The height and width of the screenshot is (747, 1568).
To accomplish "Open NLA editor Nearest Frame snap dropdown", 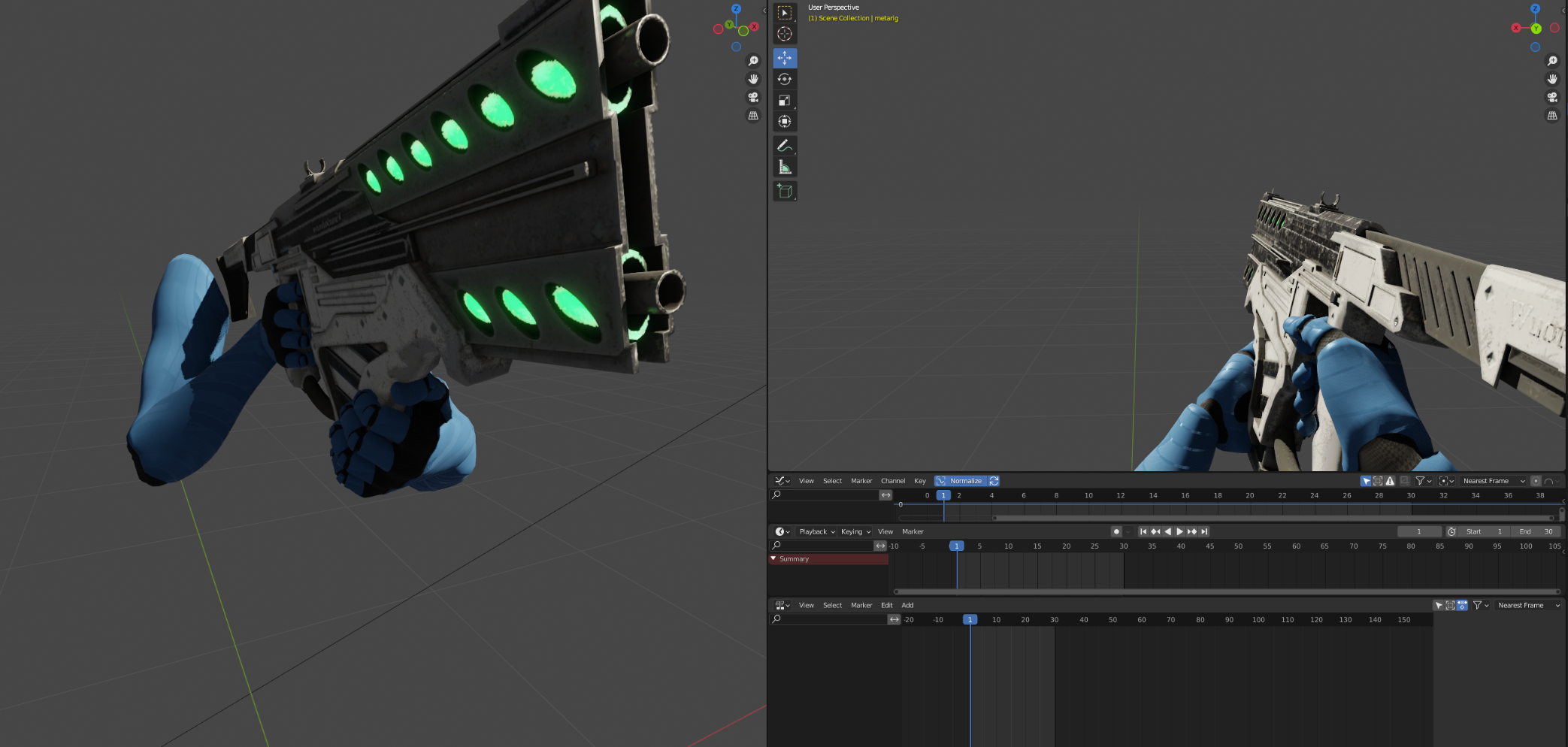I will pos(1528,605).
